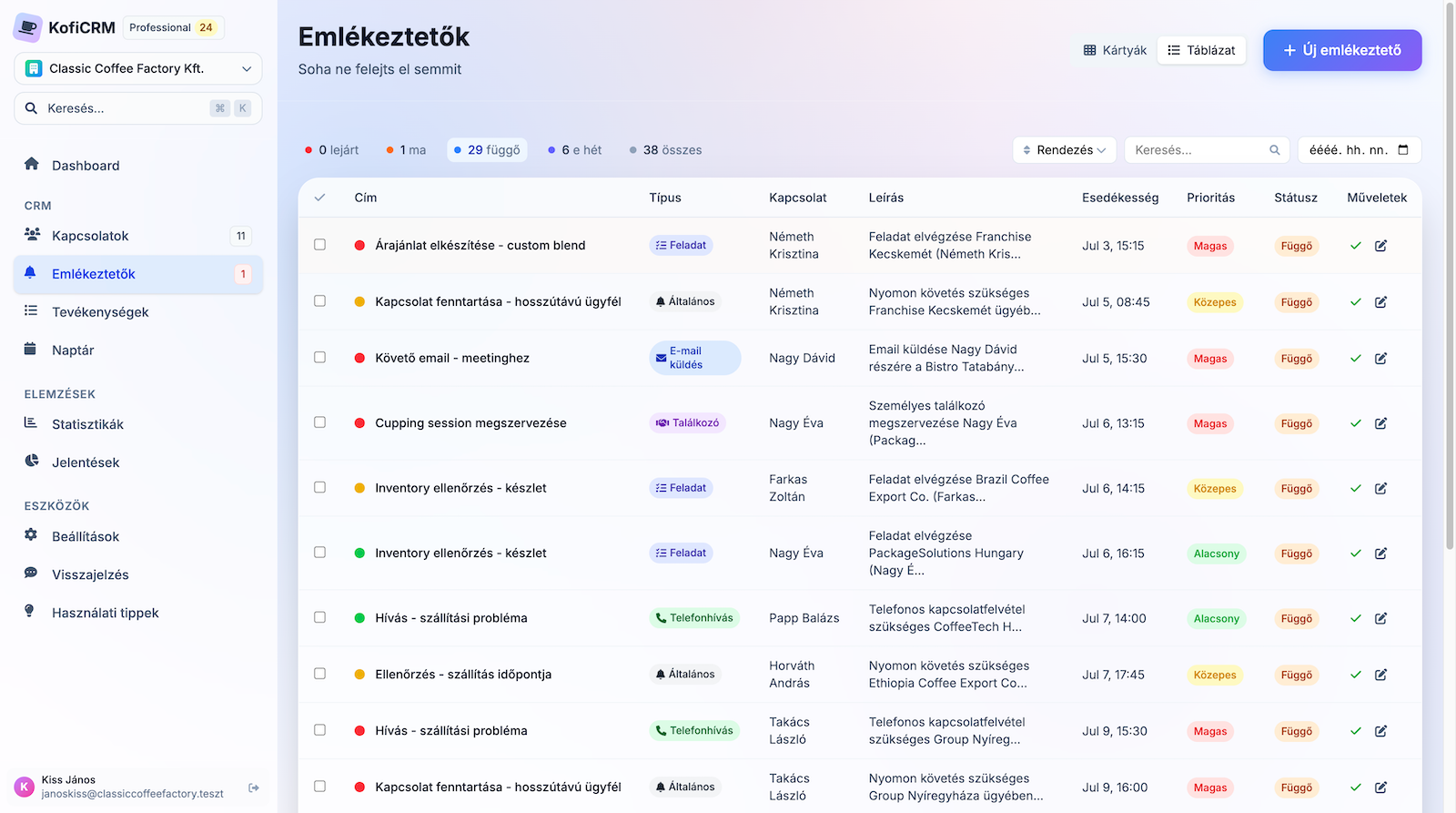Mark Cupping session megszervezése as done
Image resolution: width=1456 pixels, height=813 pixels.
(1356, 423)
